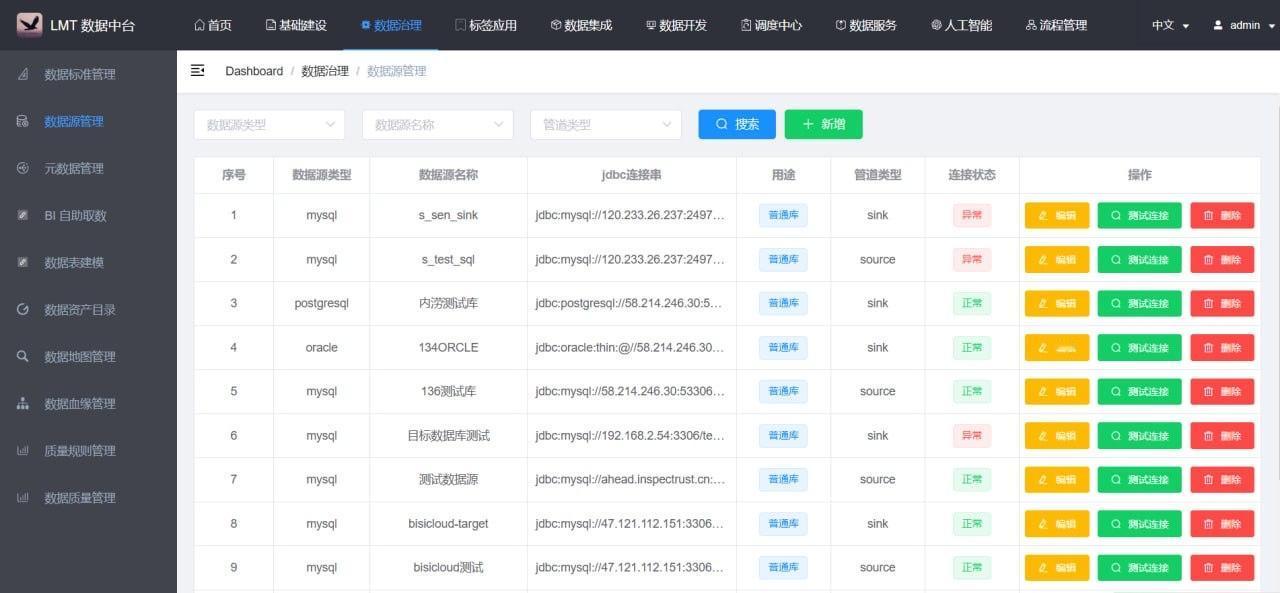The height and width of the screenshot is (593, 1280).
Task: Click the green 新增 button
Action: [823, 124]
